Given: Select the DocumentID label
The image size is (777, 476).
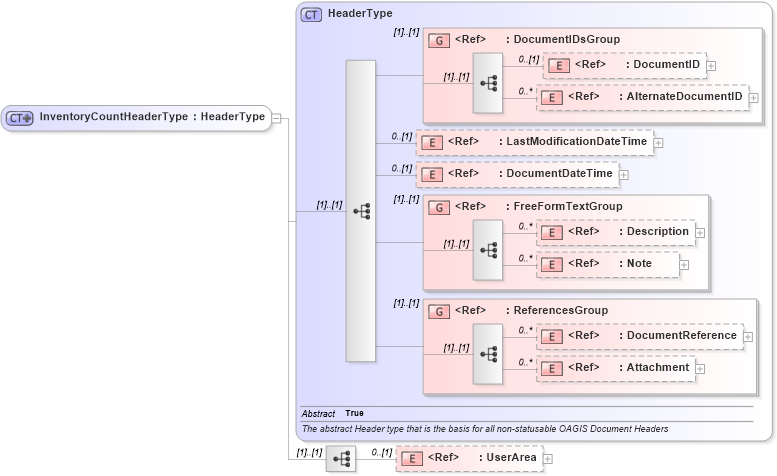Looking at the screenshot, I should 666,64.
